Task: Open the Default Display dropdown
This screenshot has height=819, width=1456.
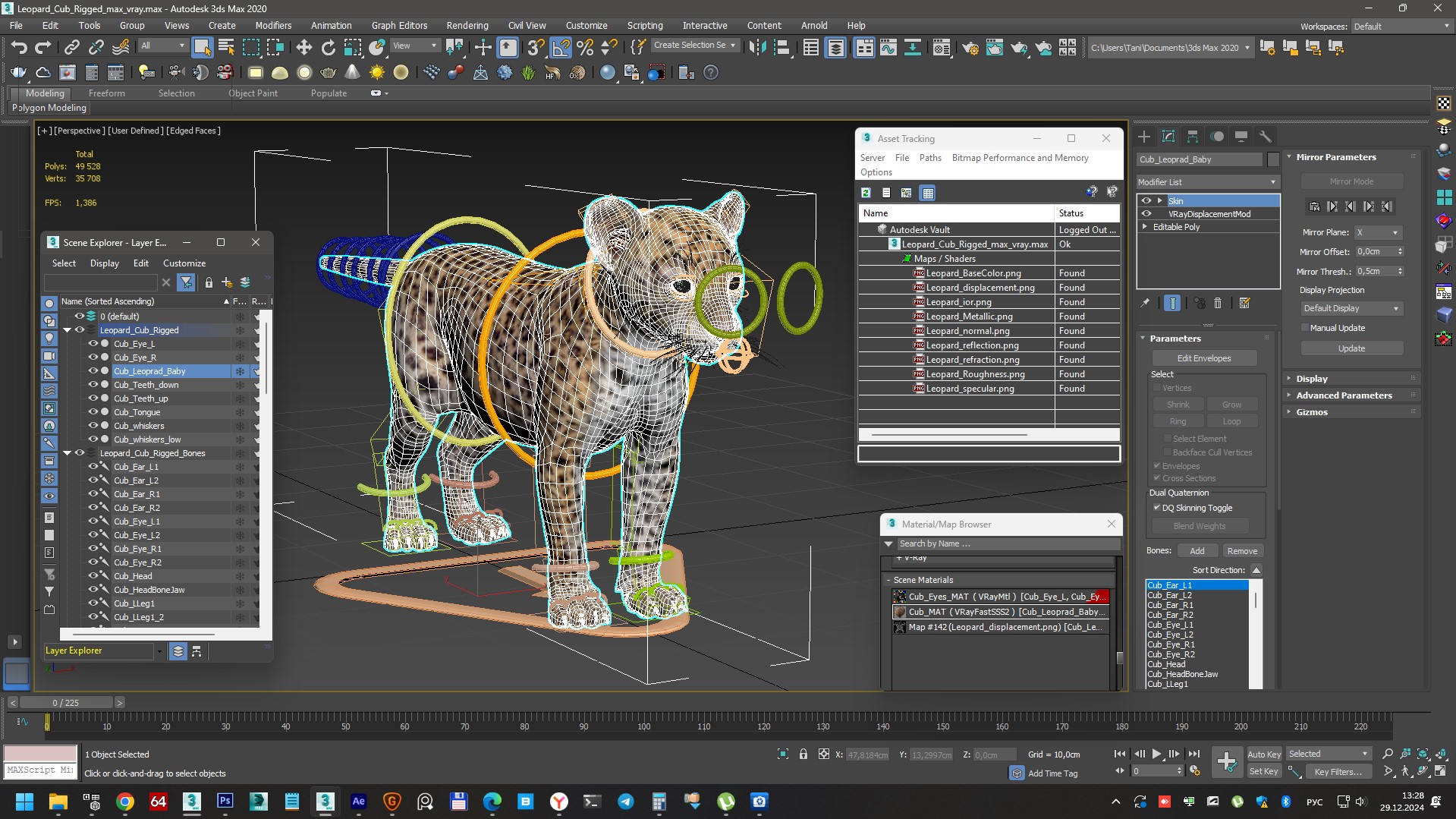Action: (1351, 309)
